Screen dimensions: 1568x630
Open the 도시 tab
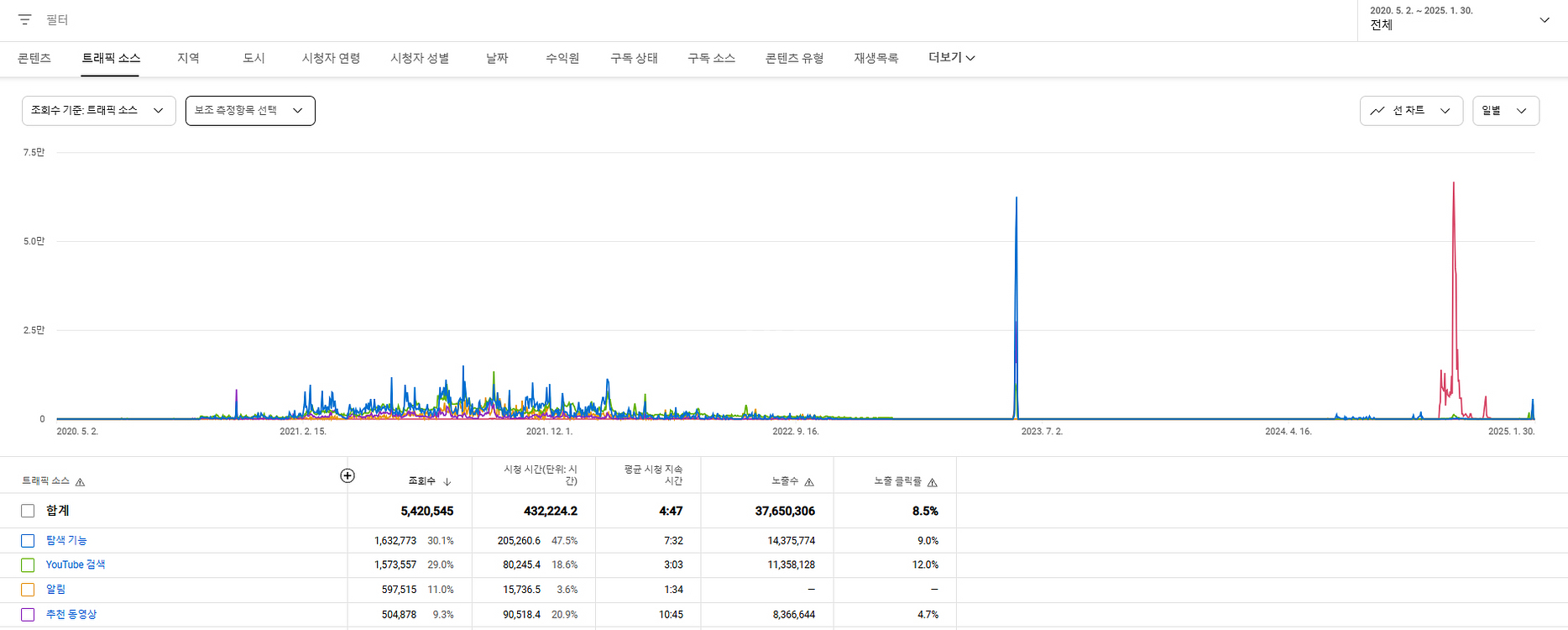(253, 58)
